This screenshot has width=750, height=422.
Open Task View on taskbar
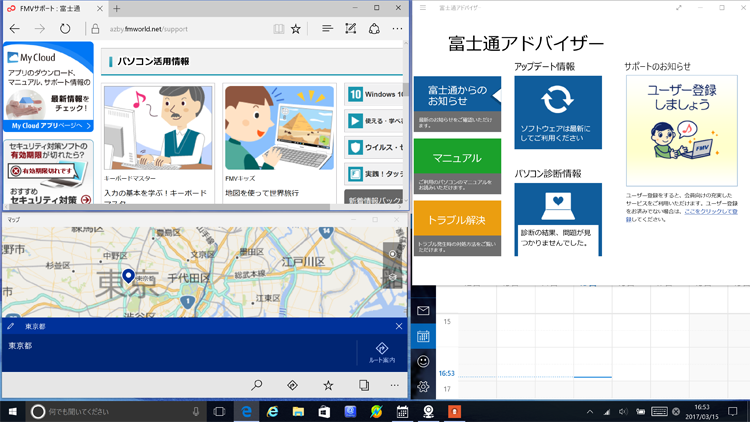pos(219,411)
